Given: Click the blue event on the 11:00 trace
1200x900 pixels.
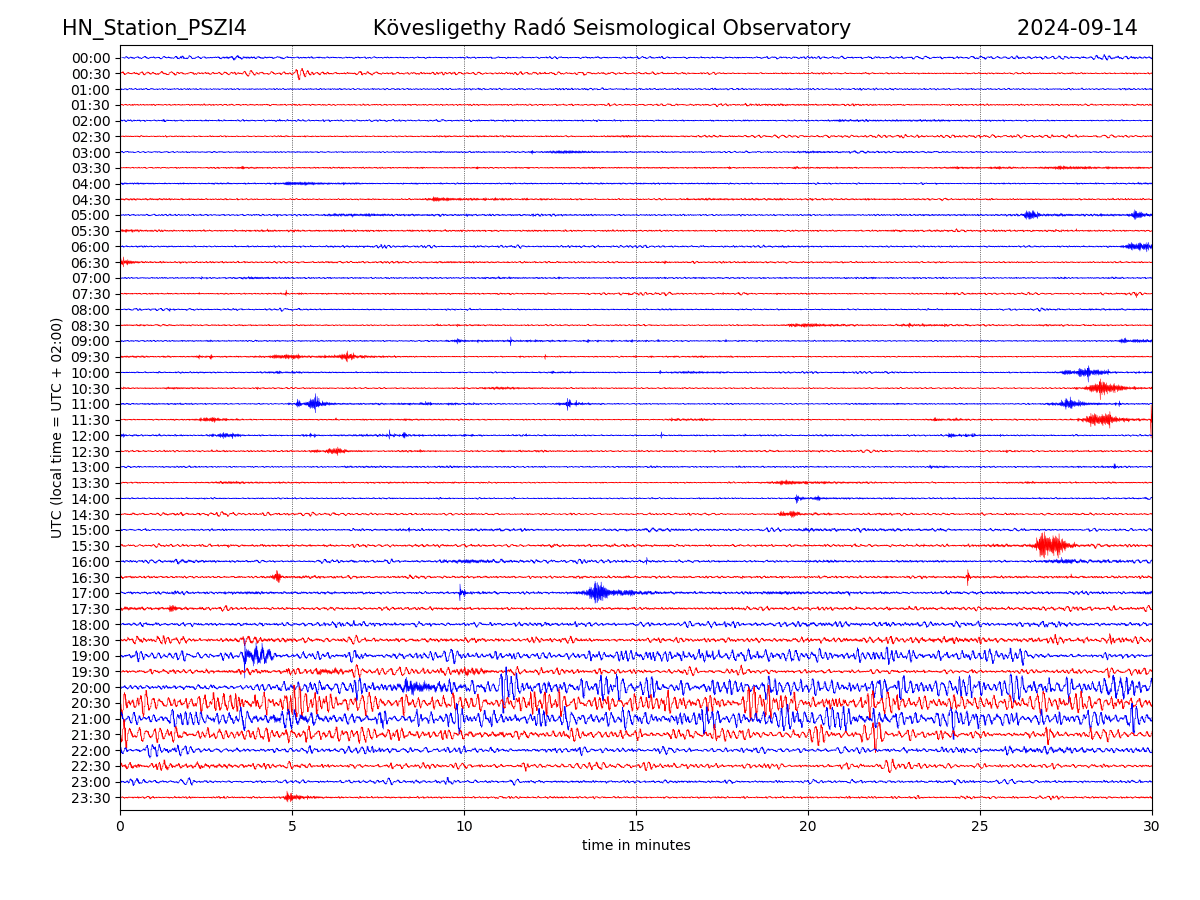Looking at the screenshot, I should [313, 403].
